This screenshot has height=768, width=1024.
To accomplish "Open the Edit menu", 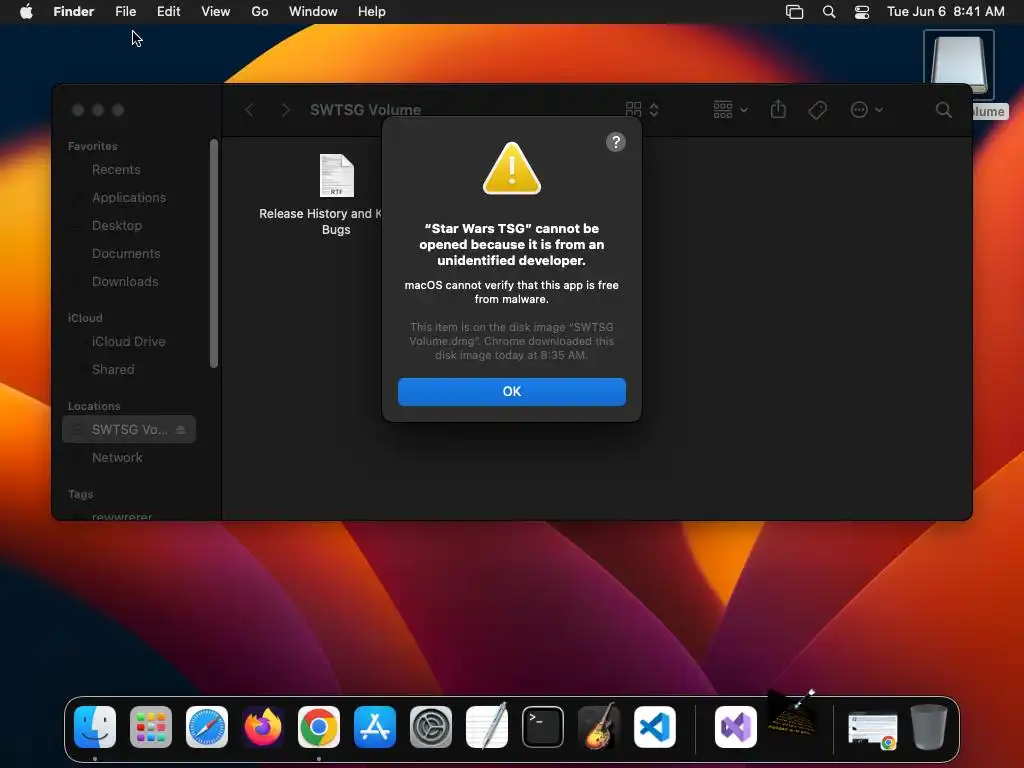I will pyautogui.click(x=168, y=12).
